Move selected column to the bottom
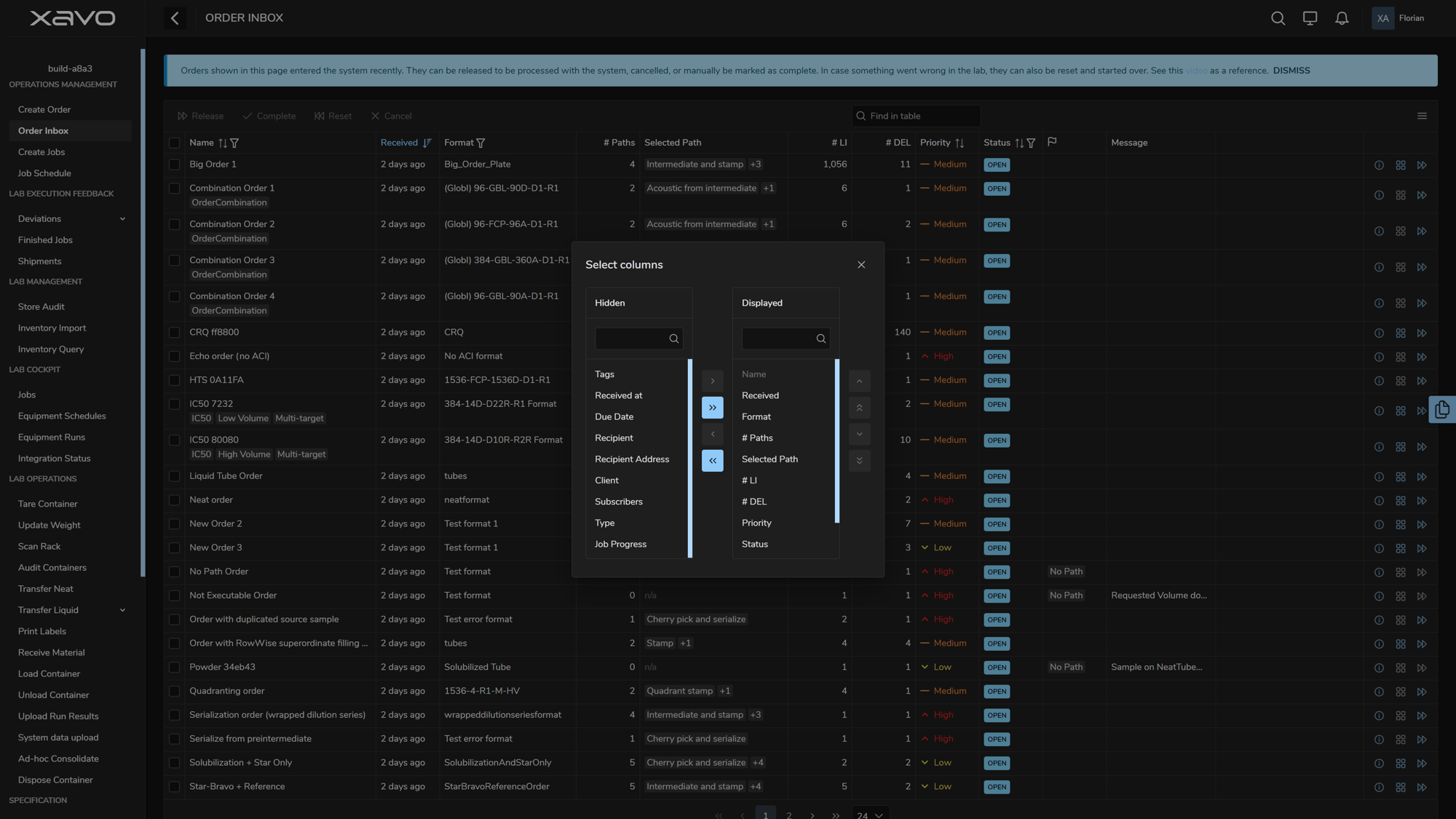The width and height of the screenshot is (1456, 819). [859, 461]
